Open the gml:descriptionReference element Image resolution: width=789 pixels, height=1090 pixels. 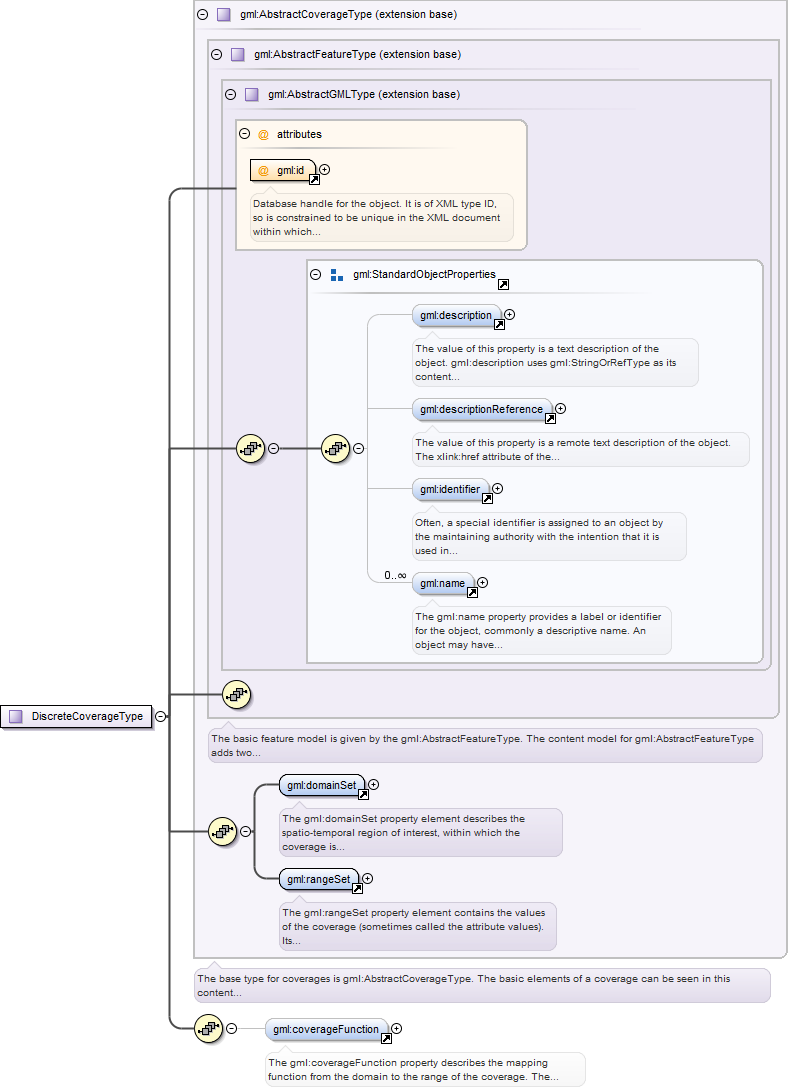pyautogui.click(x=481, y=409)
